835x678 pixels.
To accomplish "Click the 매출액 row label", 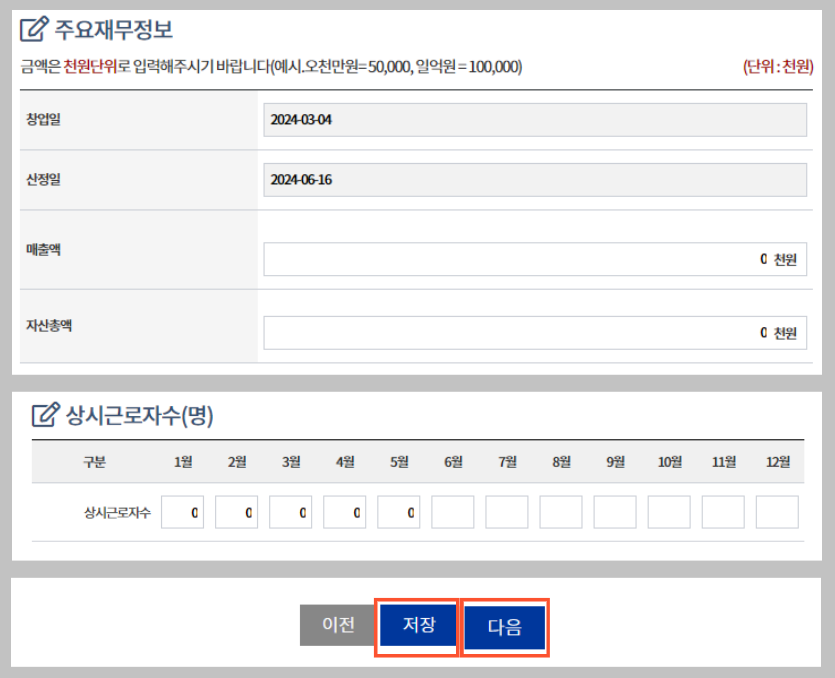I will pyautogui.click(x=44, y=249).
